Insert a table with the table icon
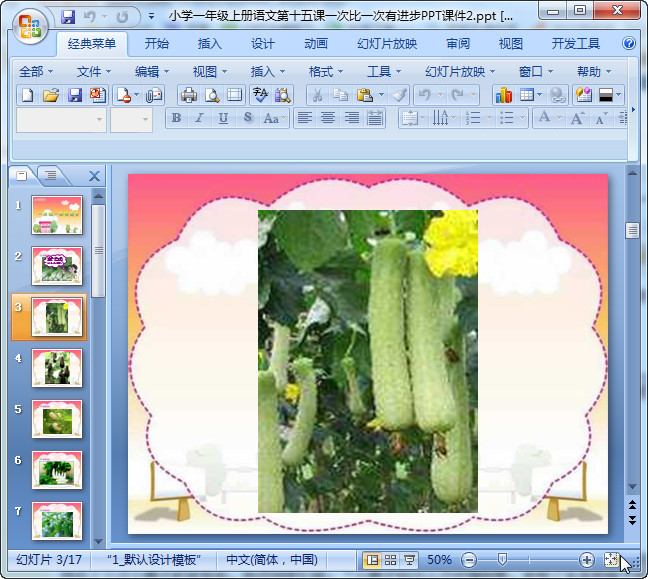648x579 pixels. point(527,95)
